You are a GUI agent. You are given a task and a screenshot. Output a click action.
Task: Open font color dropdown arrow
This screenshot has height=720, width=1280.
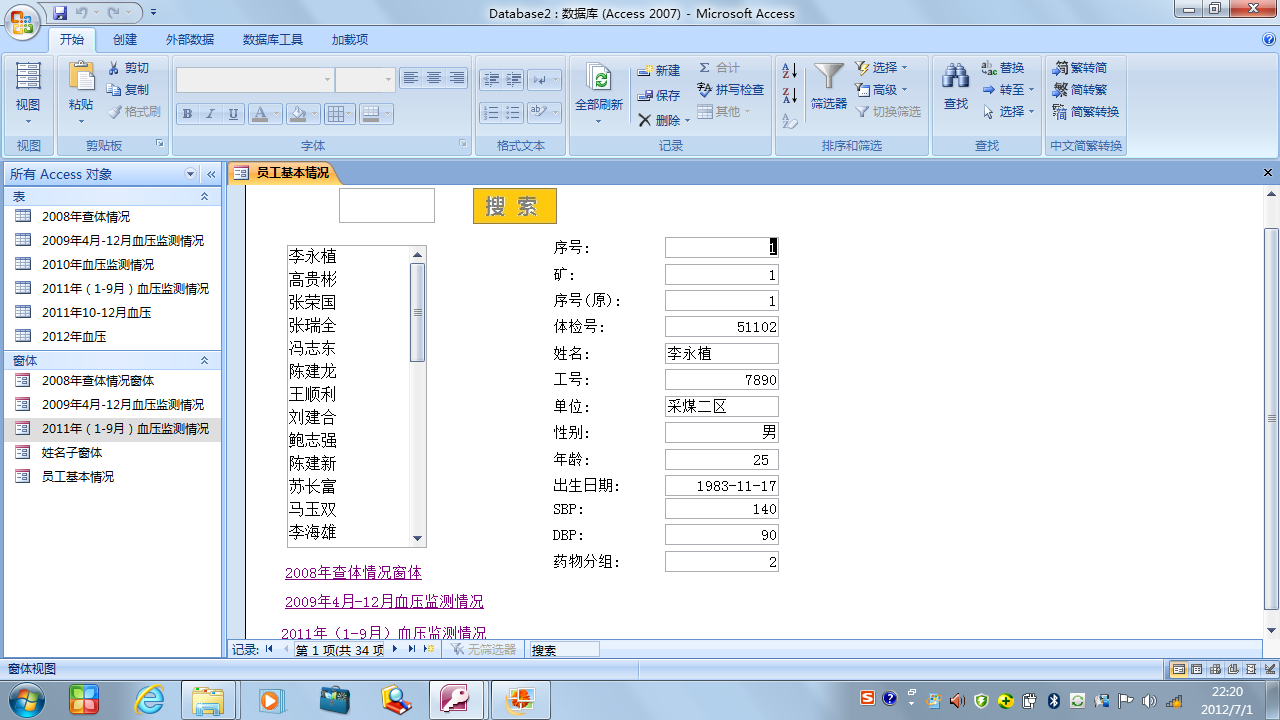tap(276, 114)
